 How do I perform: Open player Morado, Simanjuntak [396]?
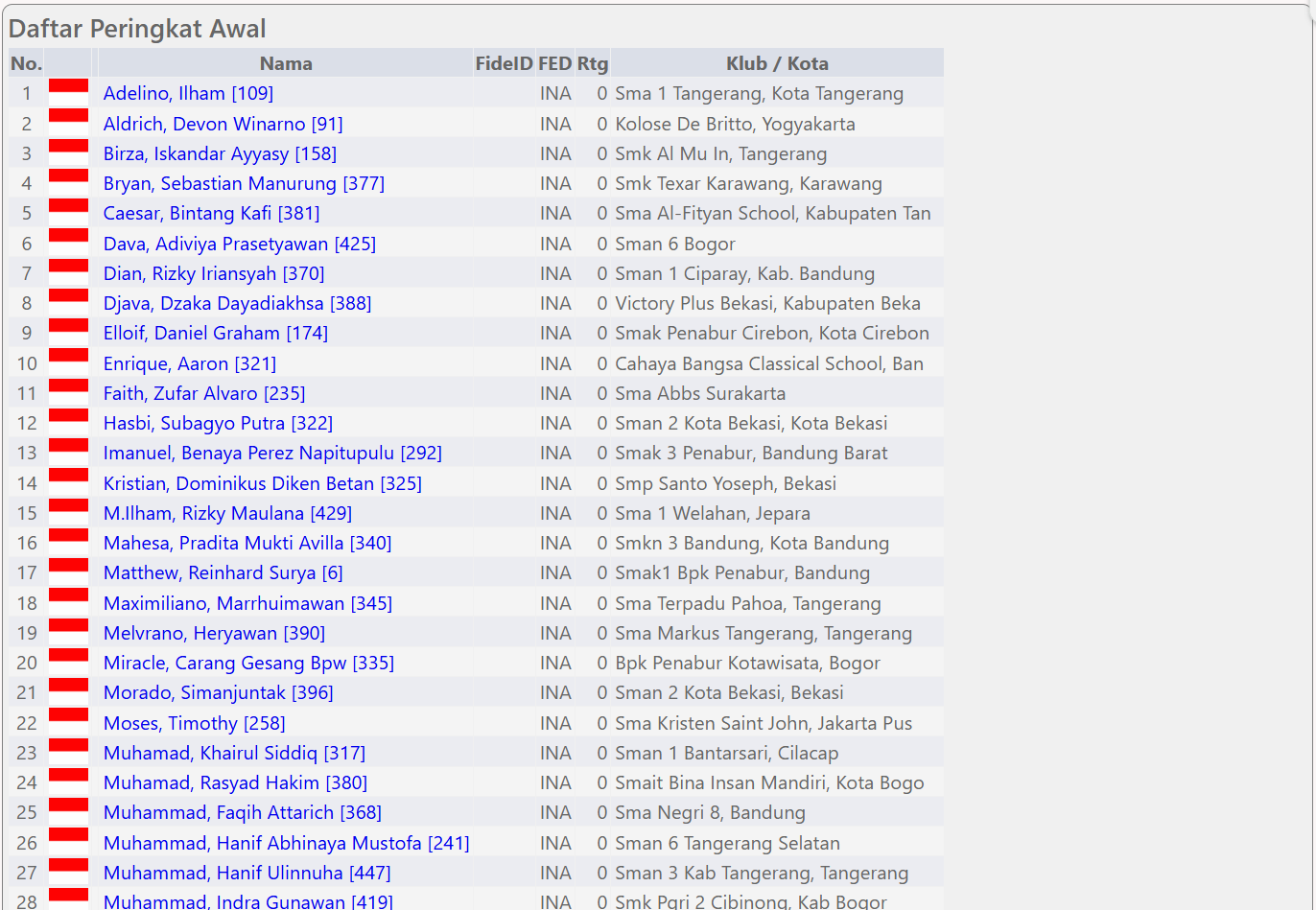219,692
